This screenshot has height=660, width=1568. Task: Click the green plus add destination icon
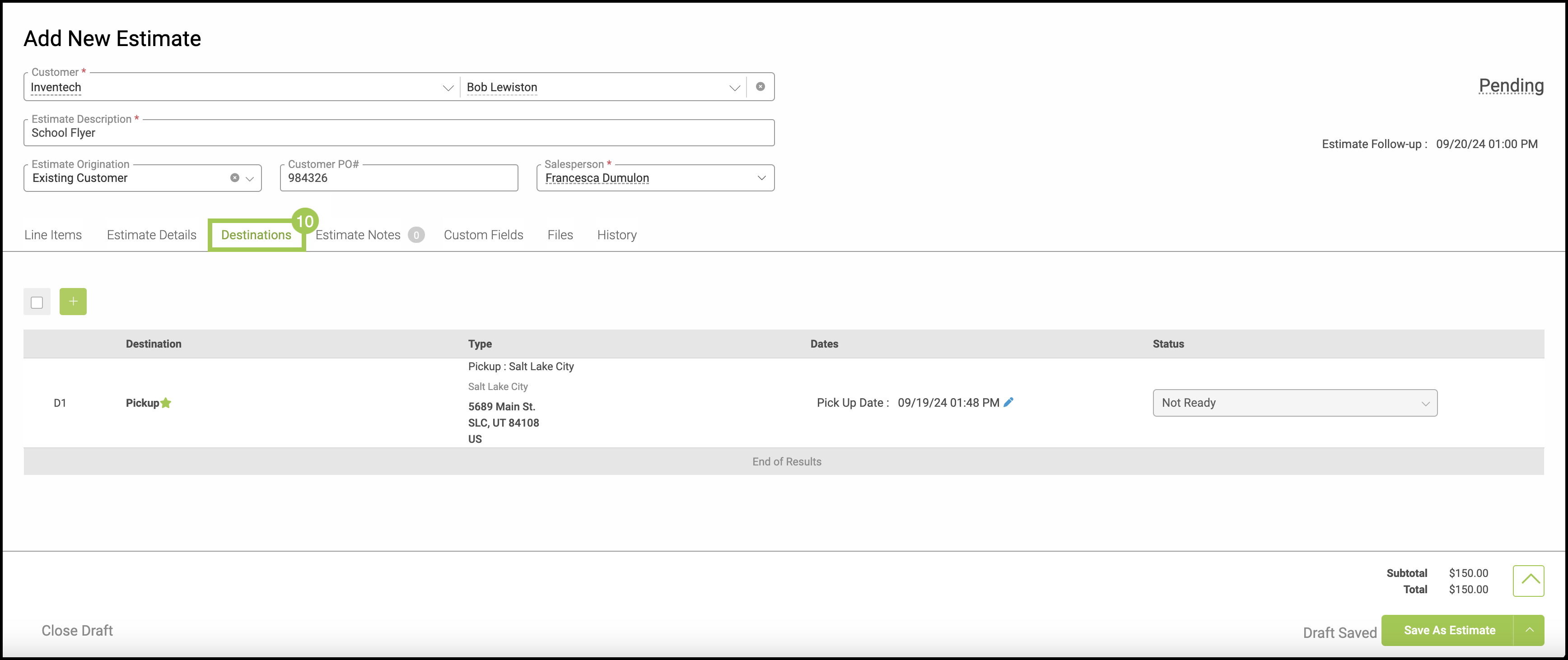[x=73, y=302]
